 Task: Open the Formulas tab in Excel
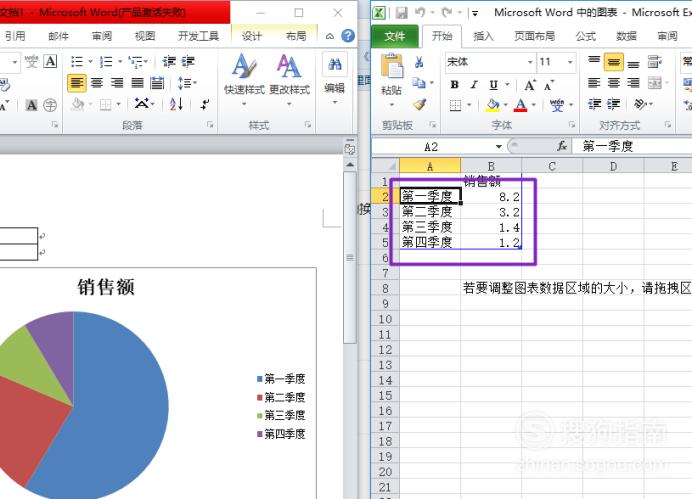585,36
